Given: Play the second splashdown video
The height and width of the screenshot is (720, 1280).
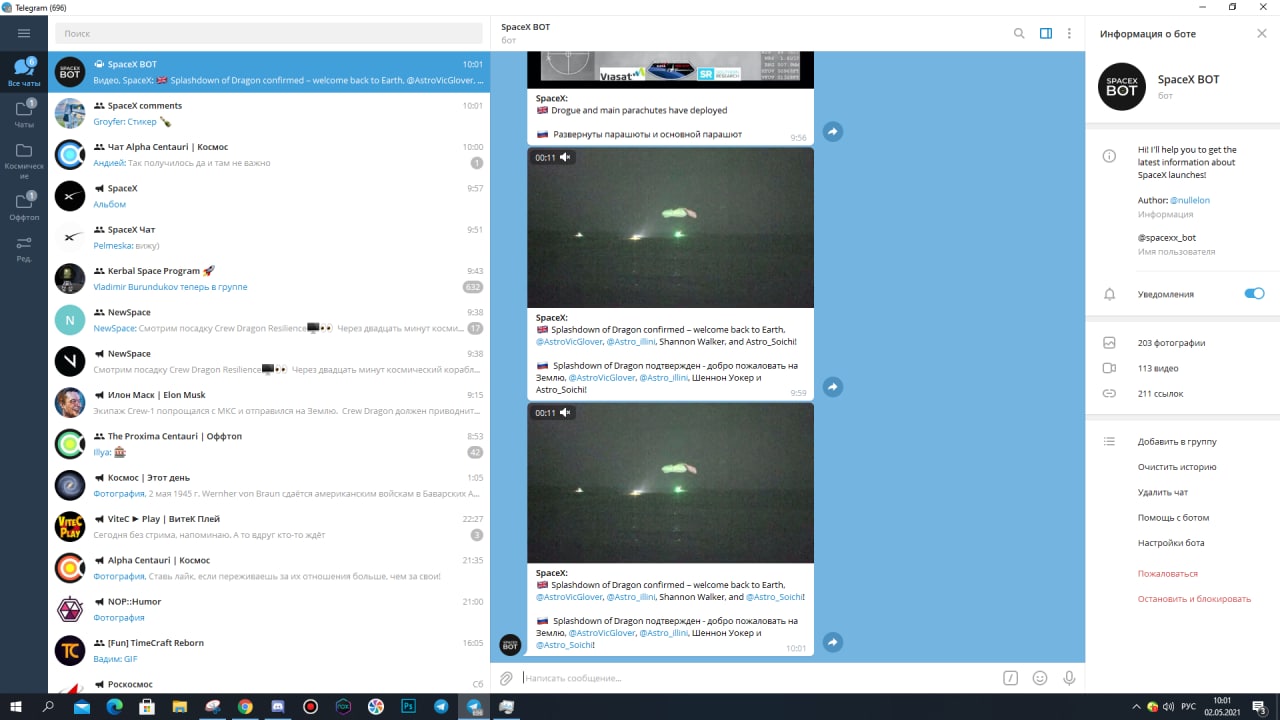Looking at the screenshot, I should coord(670,483).
